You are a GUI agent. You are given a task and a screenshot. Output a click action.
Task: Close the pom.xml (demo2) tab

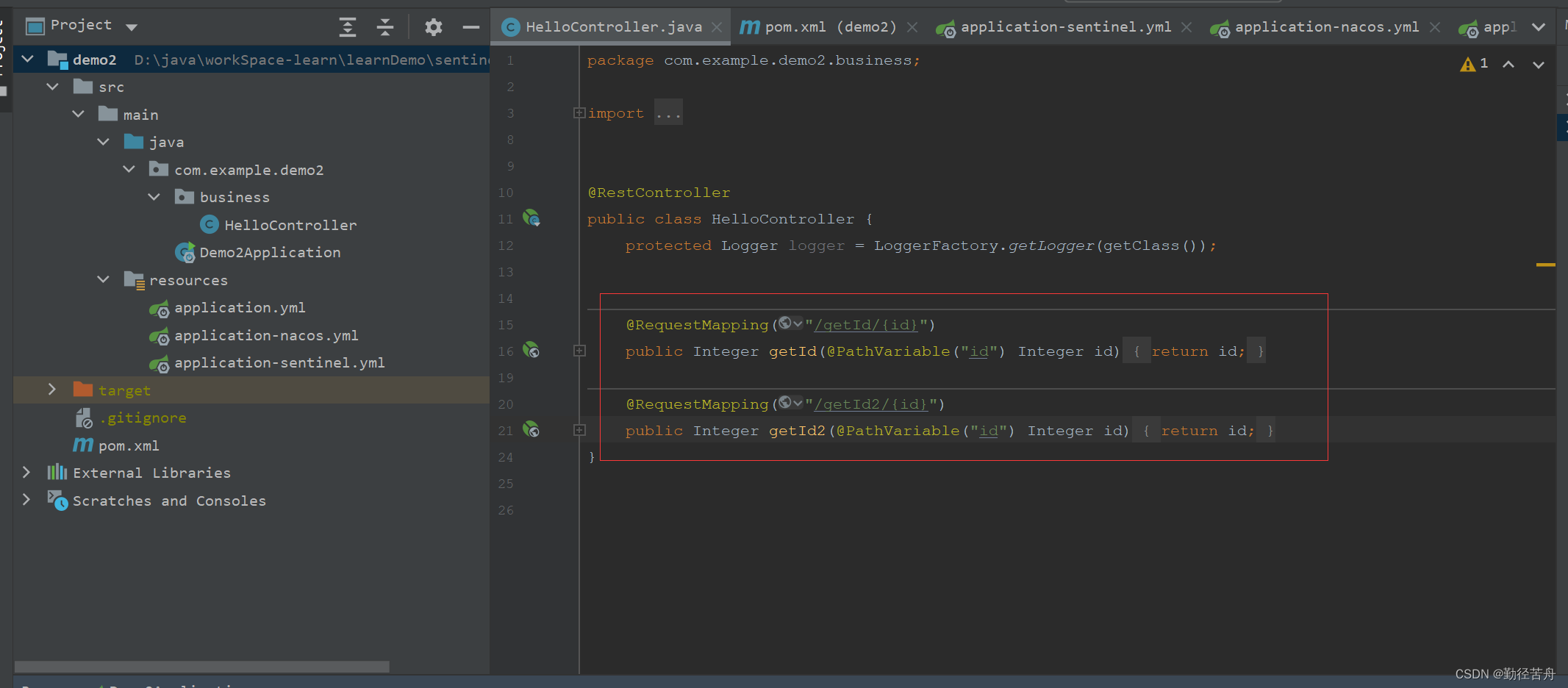912,27
